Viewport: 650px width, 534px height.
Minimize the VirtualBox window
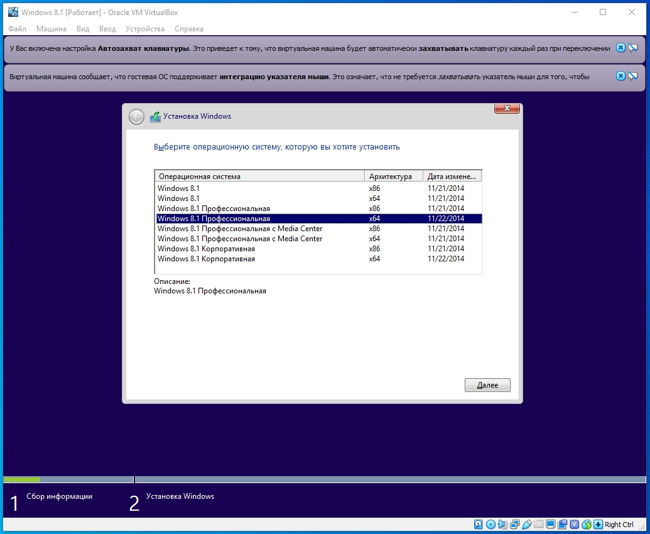click(x=575, y=12)
